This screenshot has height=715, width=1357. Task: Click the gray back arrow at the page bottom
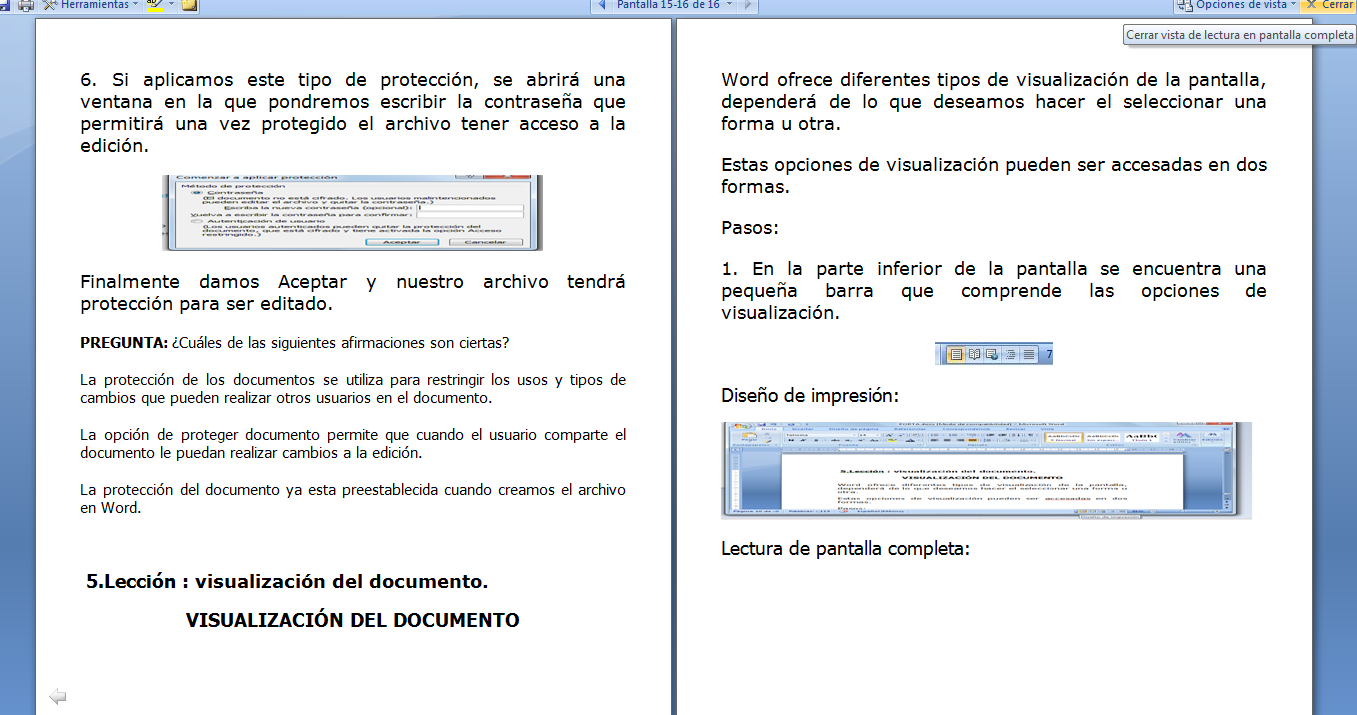(57, 696)
